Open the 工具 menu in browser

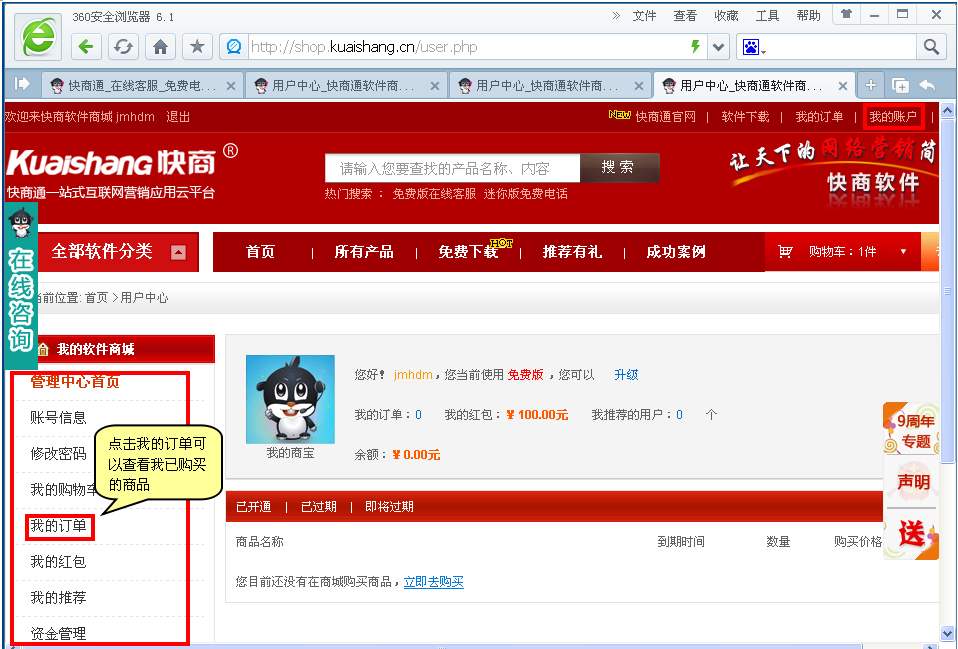767,16
